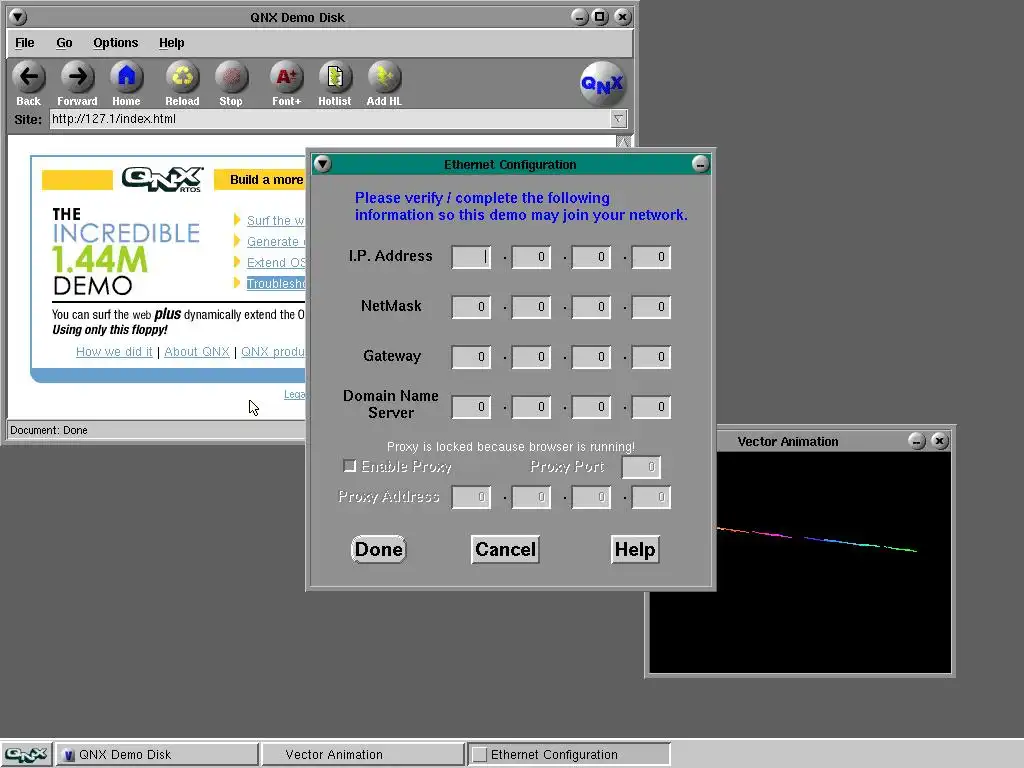Click the first I.P. Address octet field
The image size is (1024, 768).
pyautogui.click(x=471, y=257)
